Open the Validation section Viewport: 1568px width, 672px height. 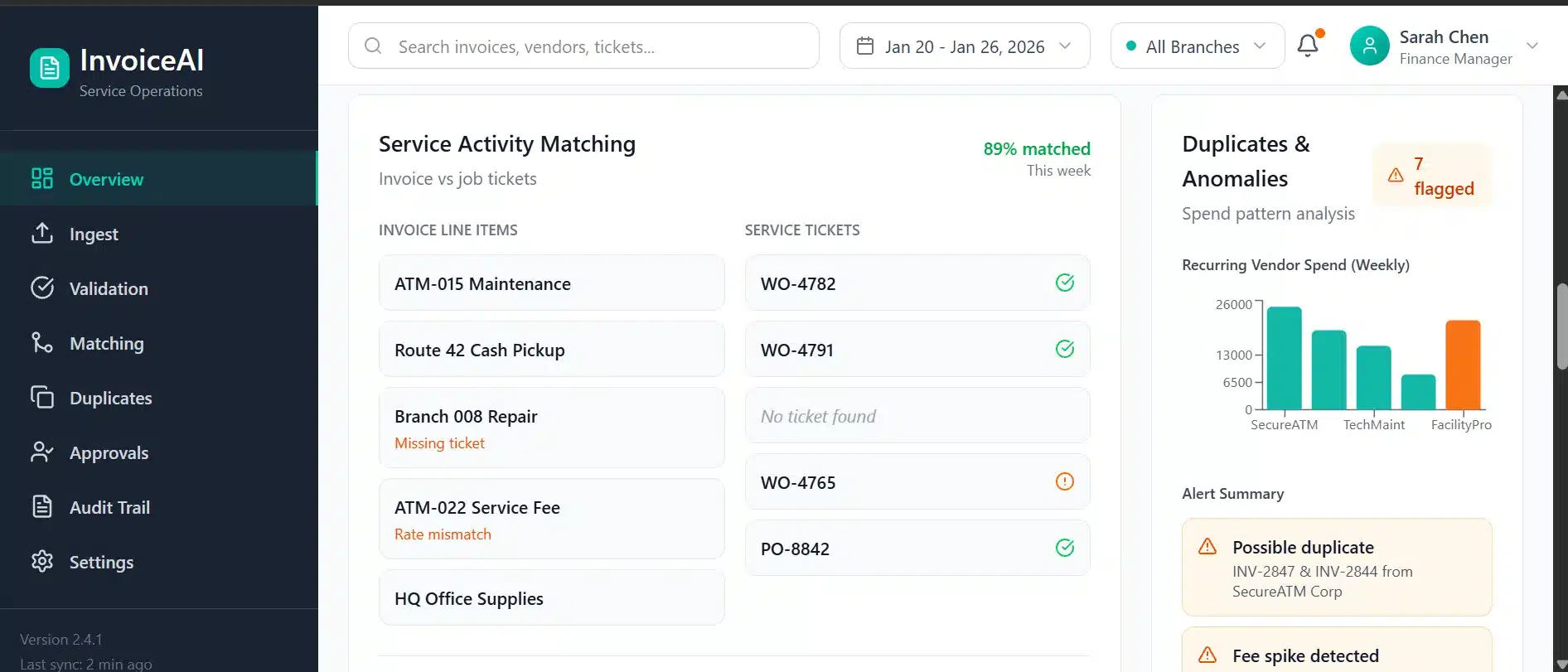[x=158, y=288]
